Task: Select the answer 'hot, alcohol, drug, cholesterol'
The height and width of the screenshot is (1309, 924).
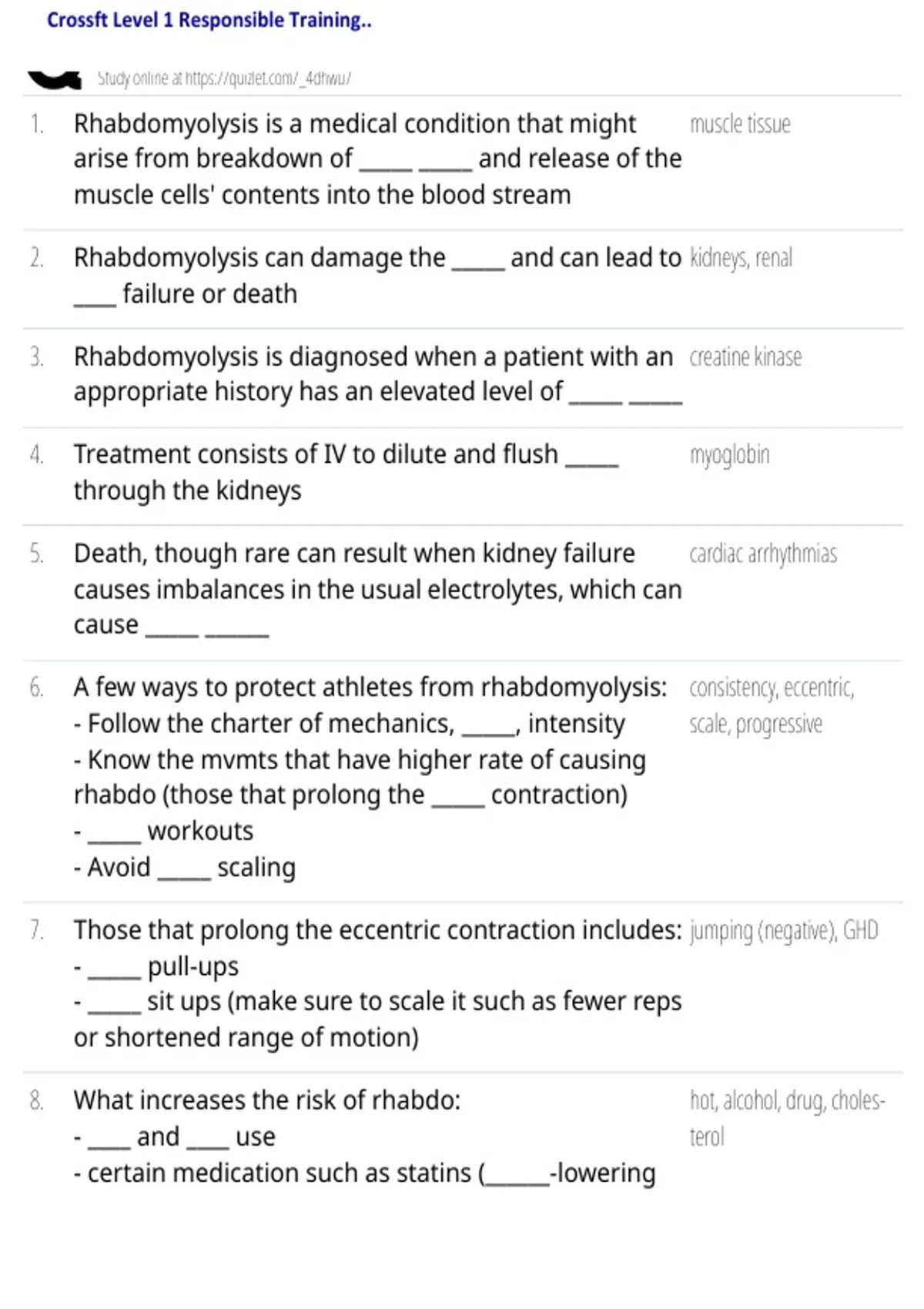Action: click(x=788, y=1119)
